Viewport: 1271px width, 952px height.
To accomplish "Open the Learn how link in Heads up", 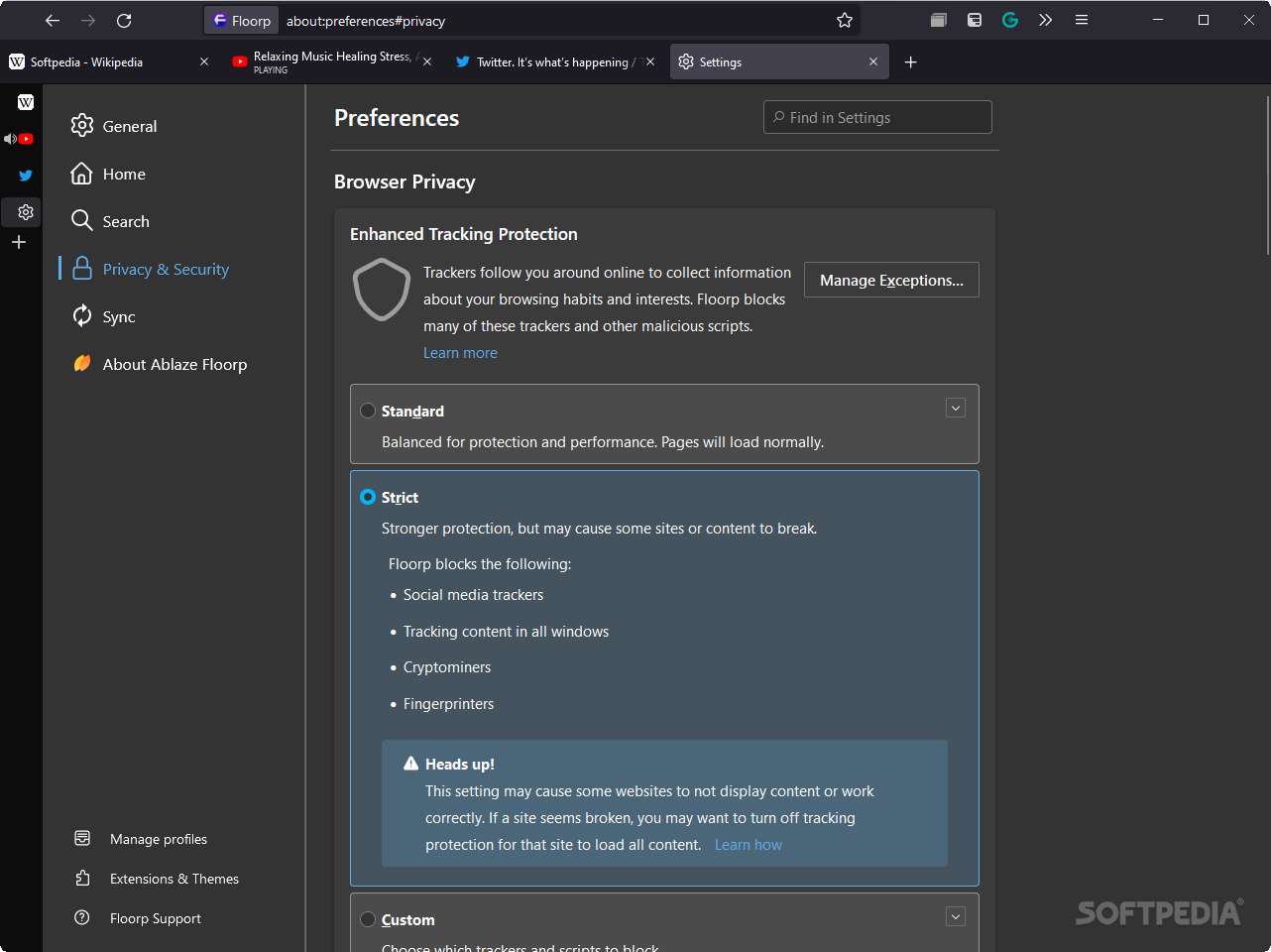I will pos(749,845).
